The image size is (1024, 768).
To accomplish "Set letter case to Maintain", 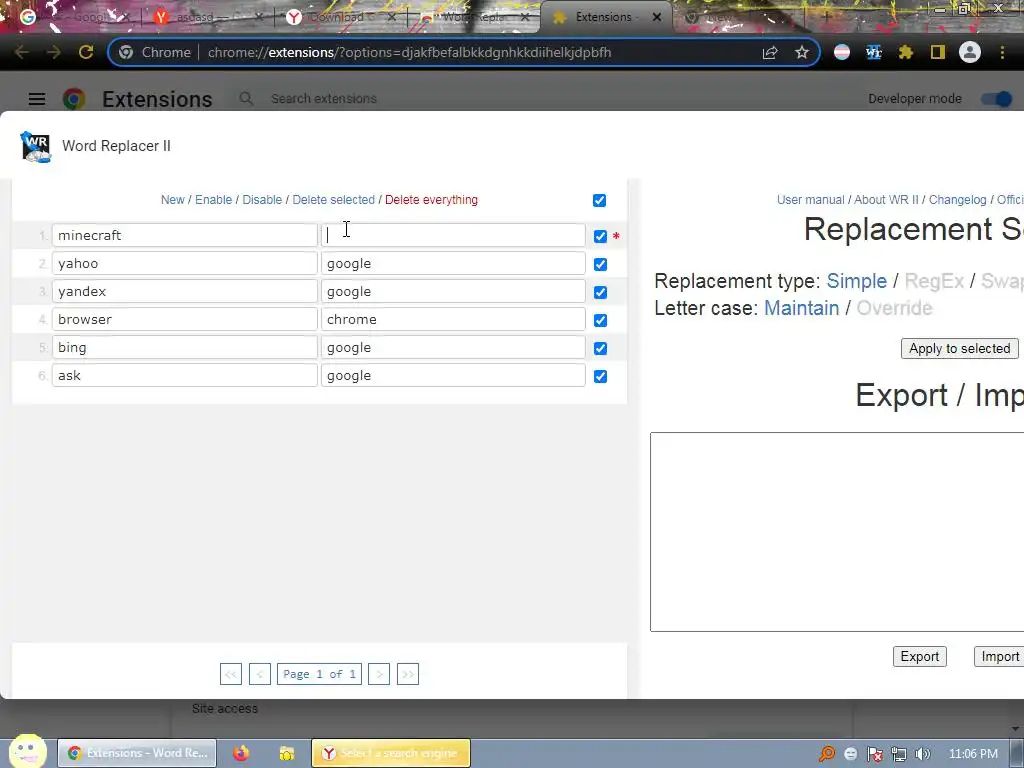I will [x=801, y=308].
